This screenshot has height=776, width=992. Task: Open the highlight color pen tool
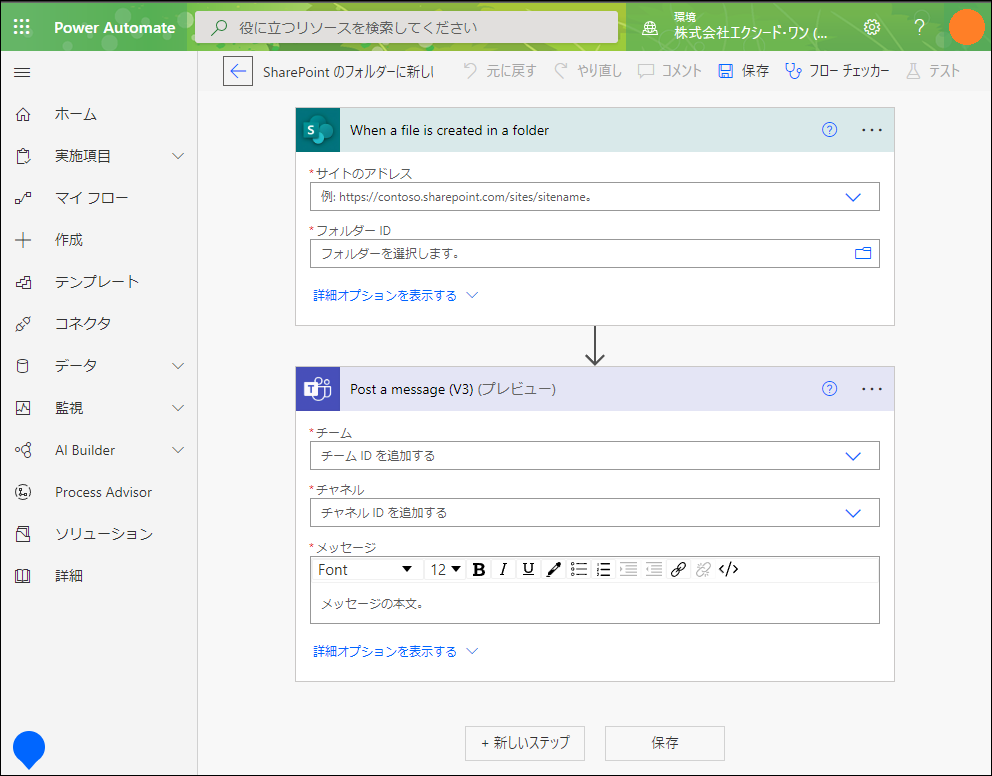pos(554,569)
